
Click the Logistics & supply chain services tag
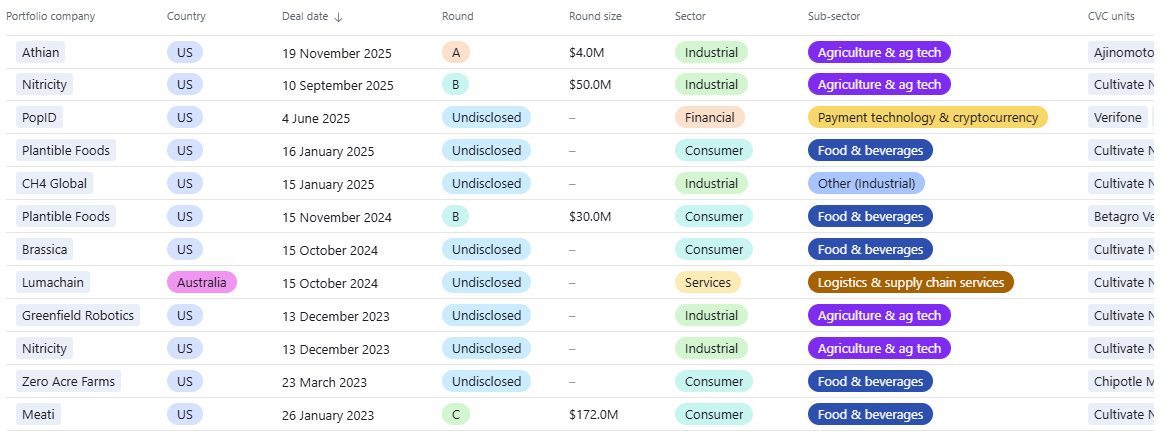[910, 283]
